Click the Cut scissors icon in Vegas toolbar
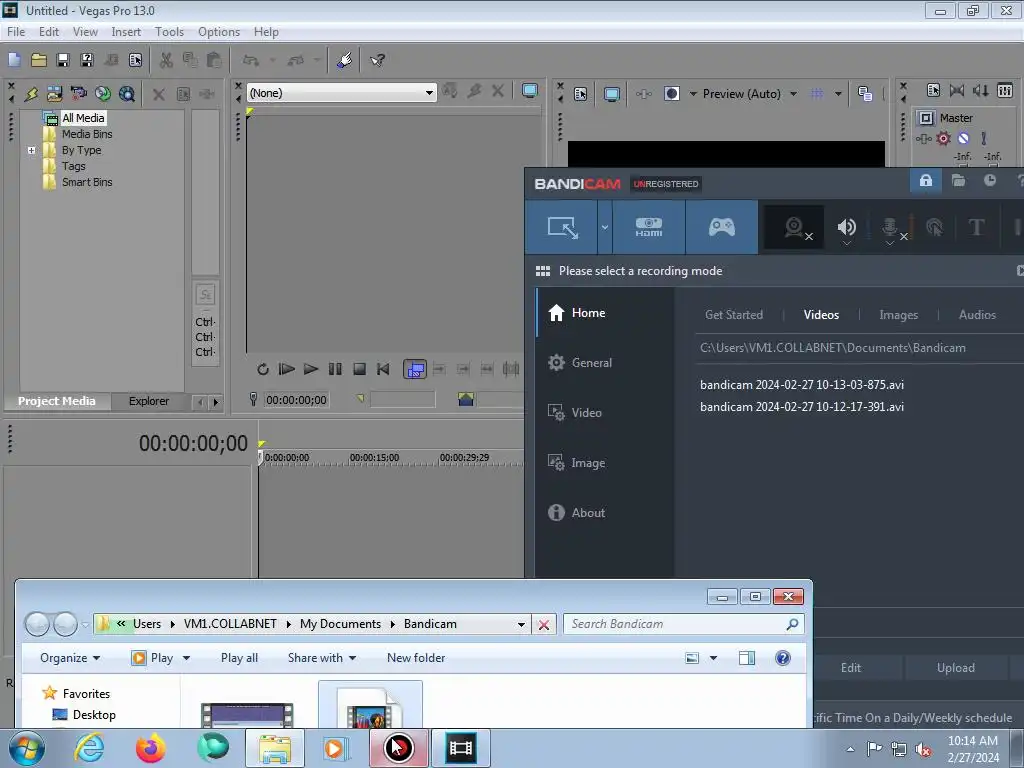 pos(166,60)
